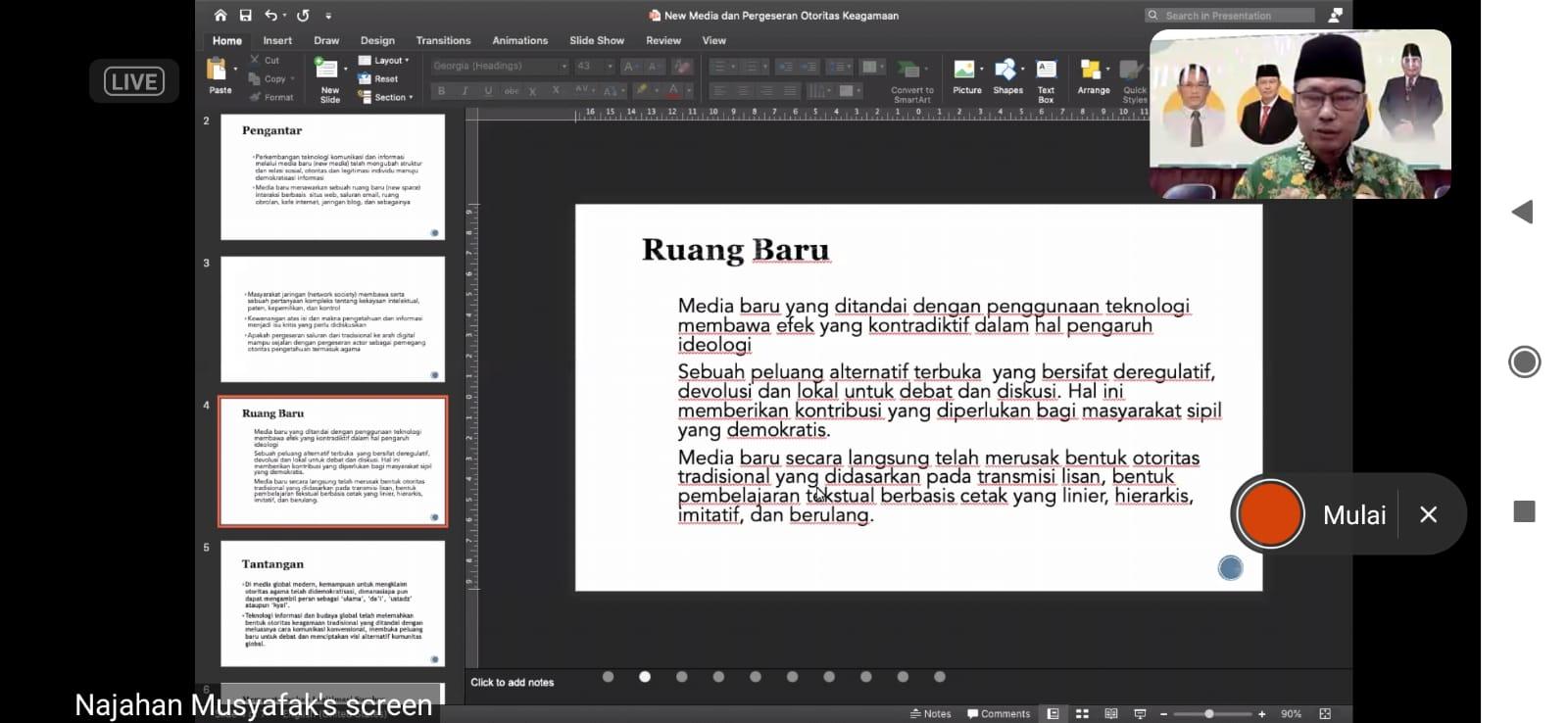
Task: Toggle the Comments pane
Action: (x=999, y=714)
